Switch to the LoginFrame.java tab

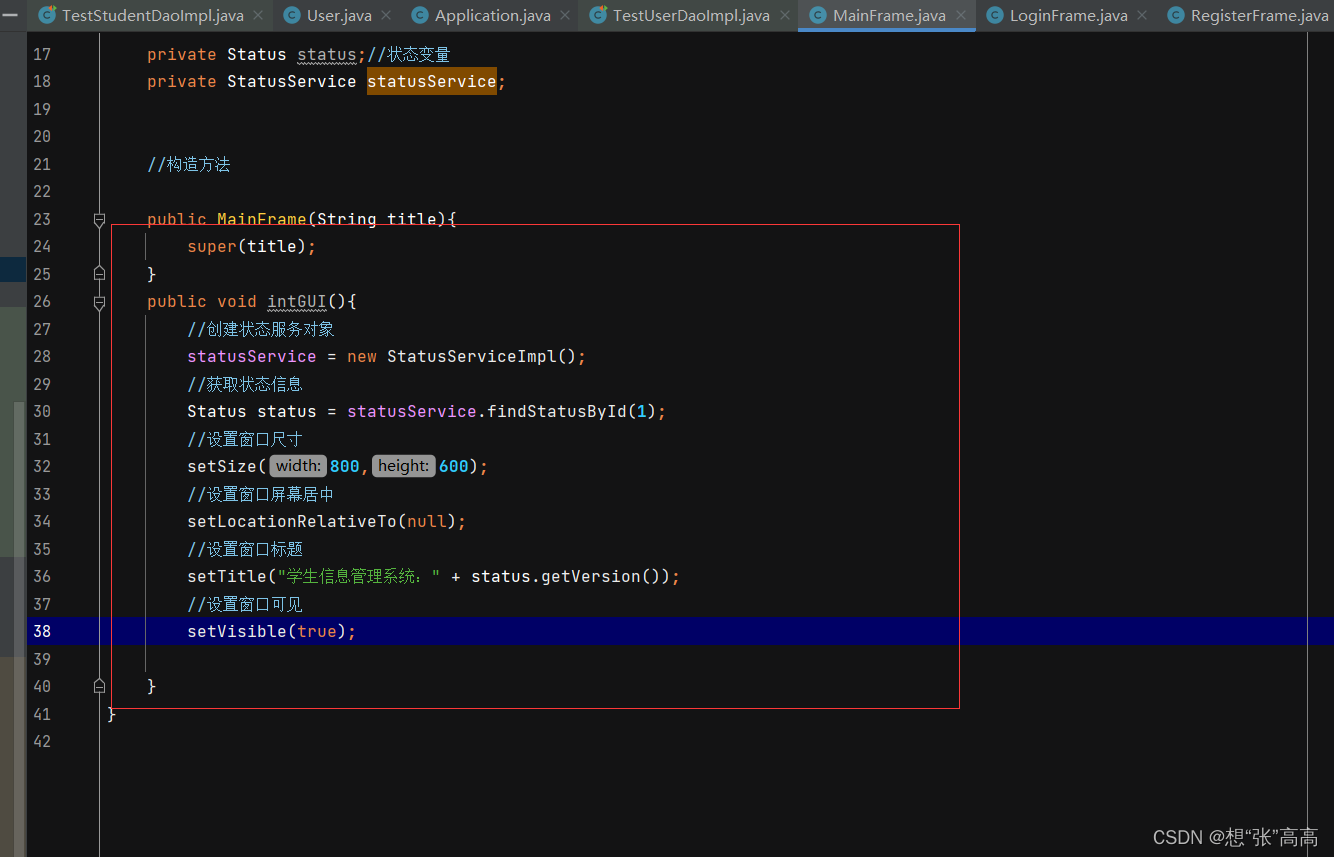[1067, 15]
